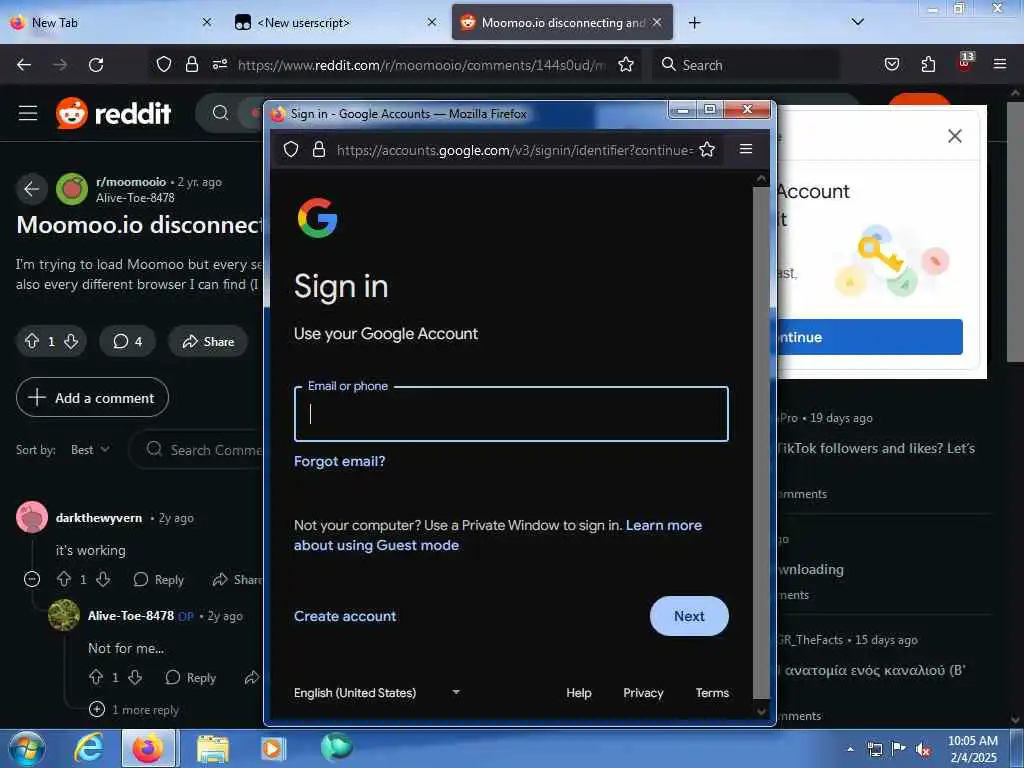The width and height of the screenshot is (1024, 768).
Task: Open a new tab with the plus button
Action: click(694, 23)
